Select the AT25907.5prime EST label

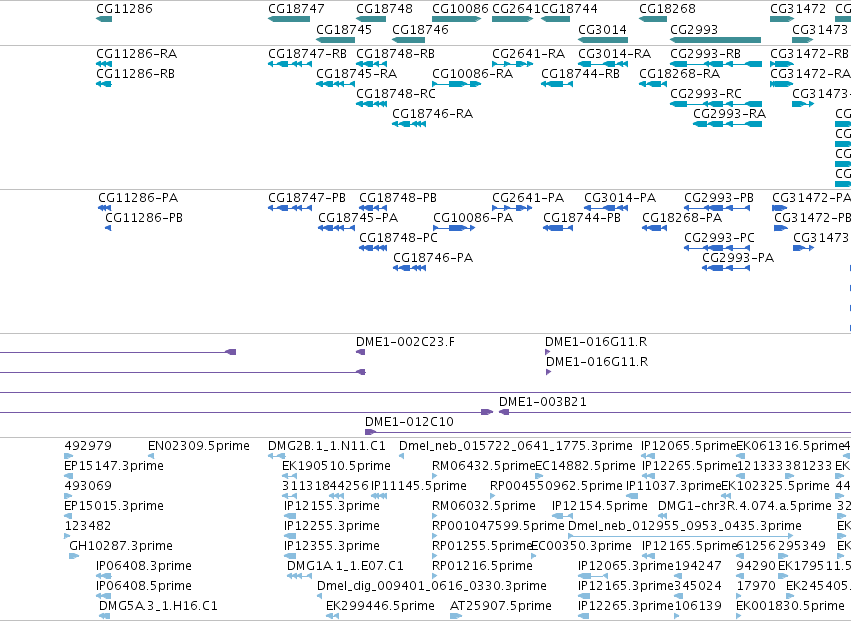(x=501, y=606)
